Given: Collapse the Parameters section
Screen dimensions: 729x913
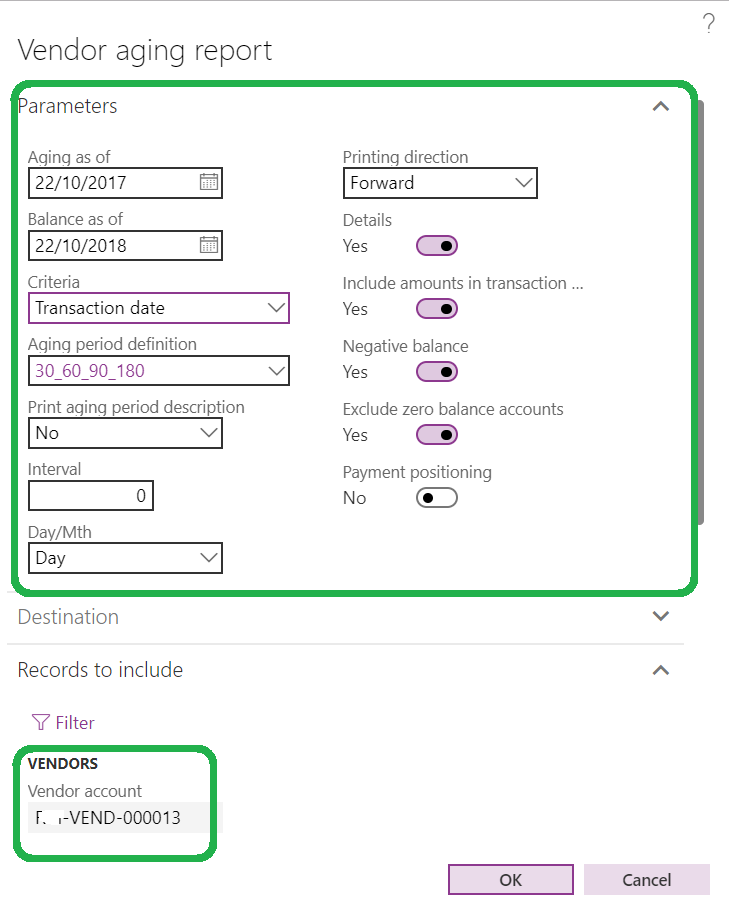Looking at the screenshot, I should (660, 106).
